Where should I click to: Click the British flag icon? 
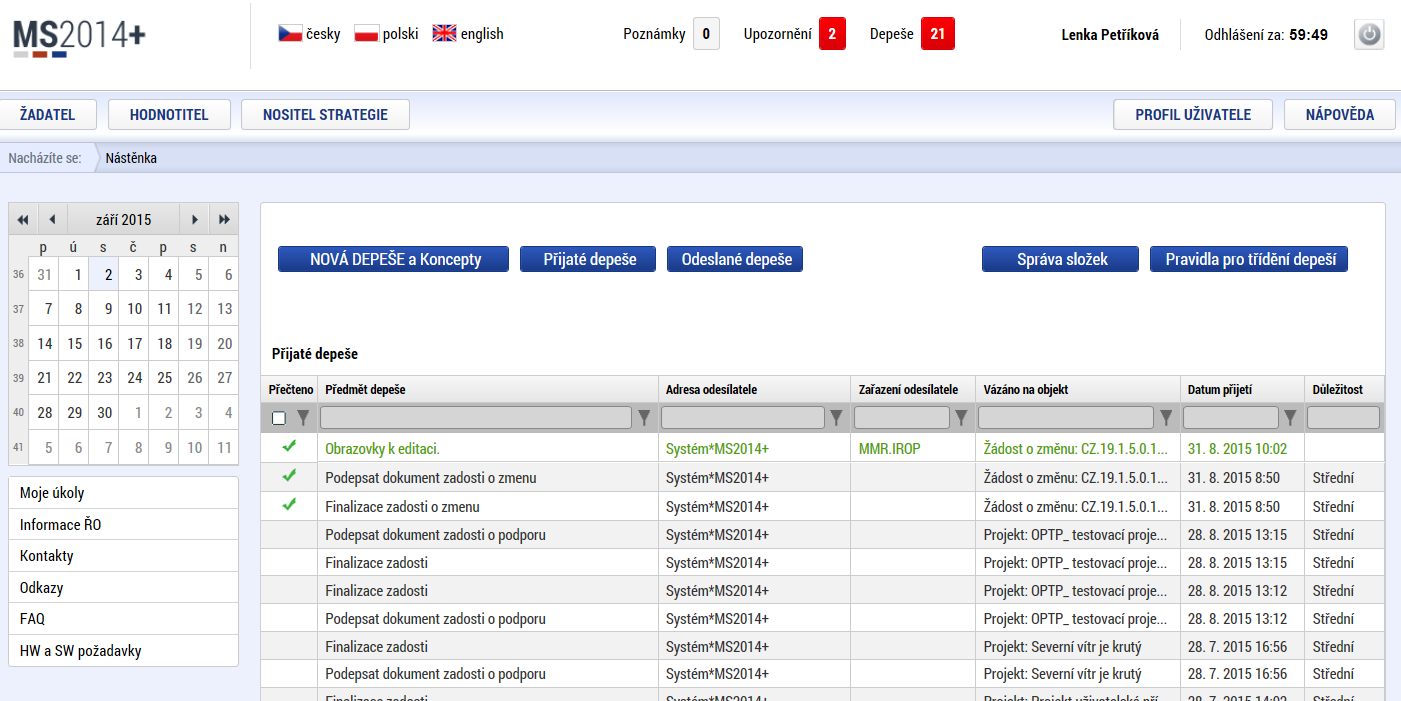pyautogui.click(x=444, y=34)
